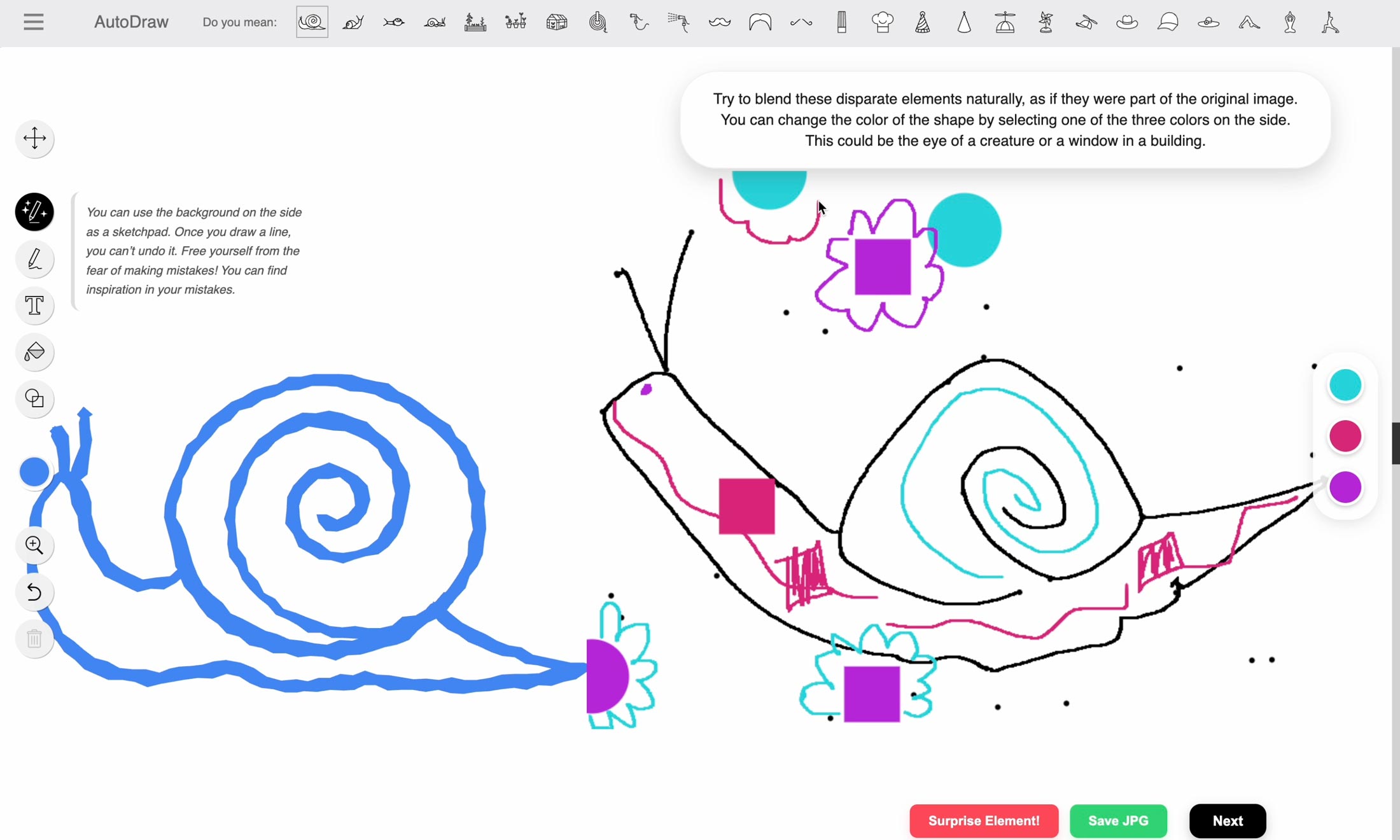Screen dimensions: 1400x840
Task: Set shape color to purple
Action: point(1345,488)
